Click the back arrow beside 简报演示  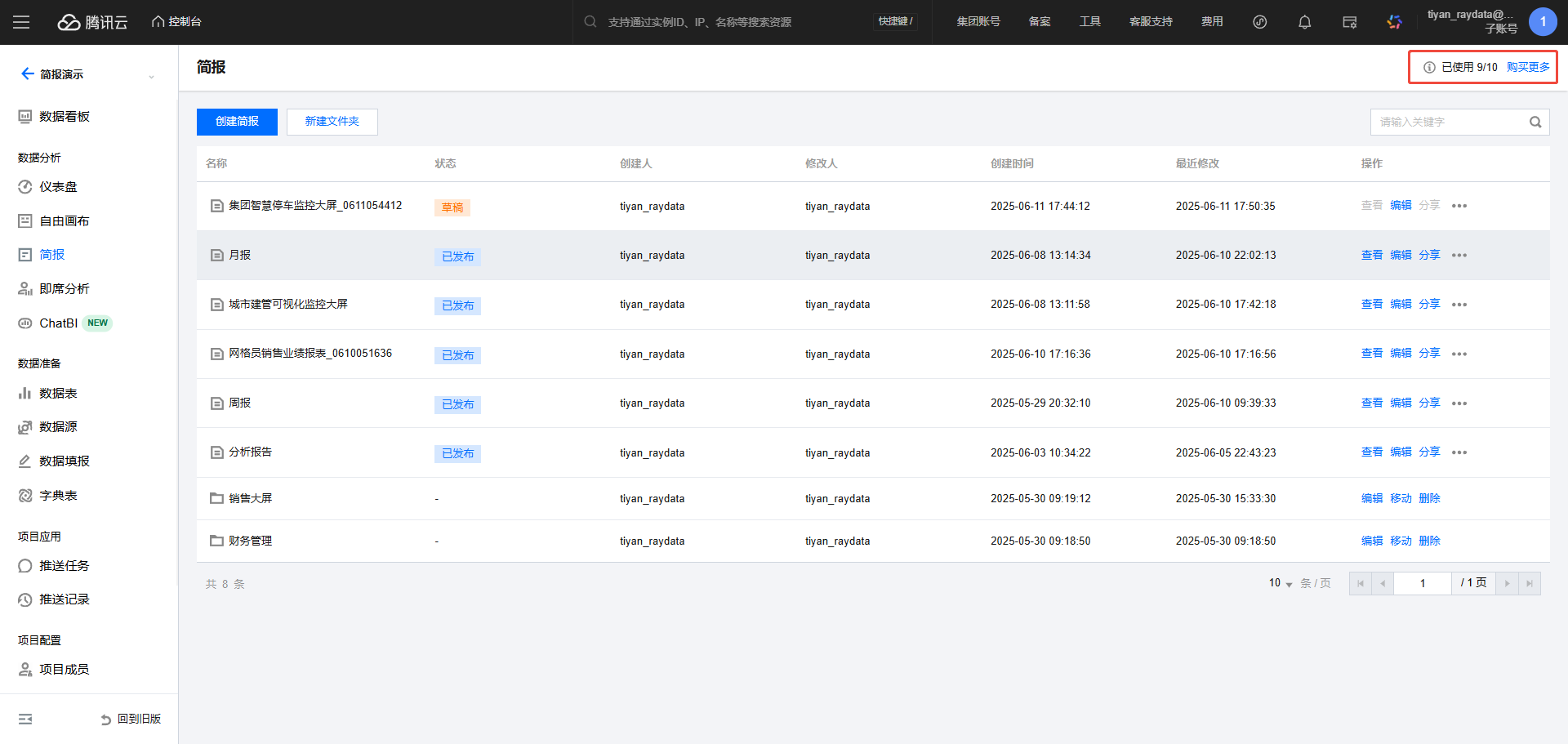27,74
